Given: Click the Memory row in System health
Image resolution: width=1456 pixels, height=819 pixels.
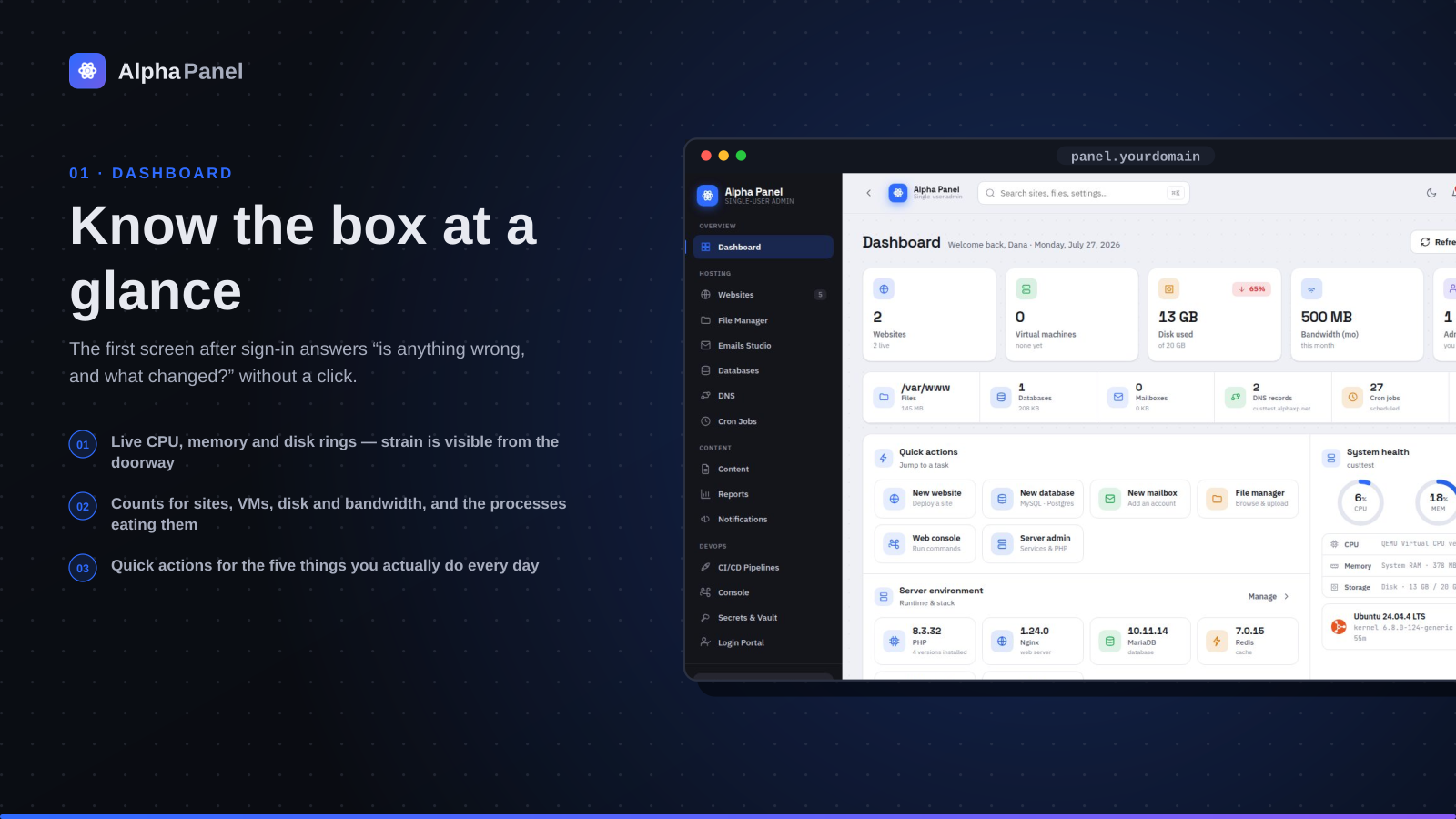Looking at the screenshot, I should coord(1390,566).
